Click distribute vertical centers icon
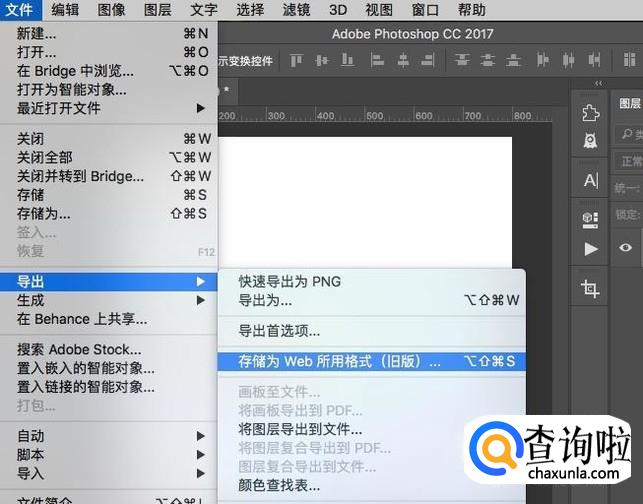 pos(487,61)
